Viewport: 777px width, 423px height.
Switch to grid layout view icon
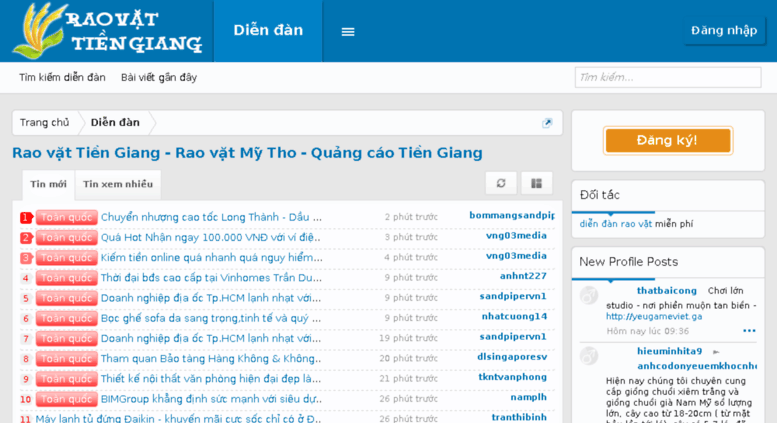(536, 183)
